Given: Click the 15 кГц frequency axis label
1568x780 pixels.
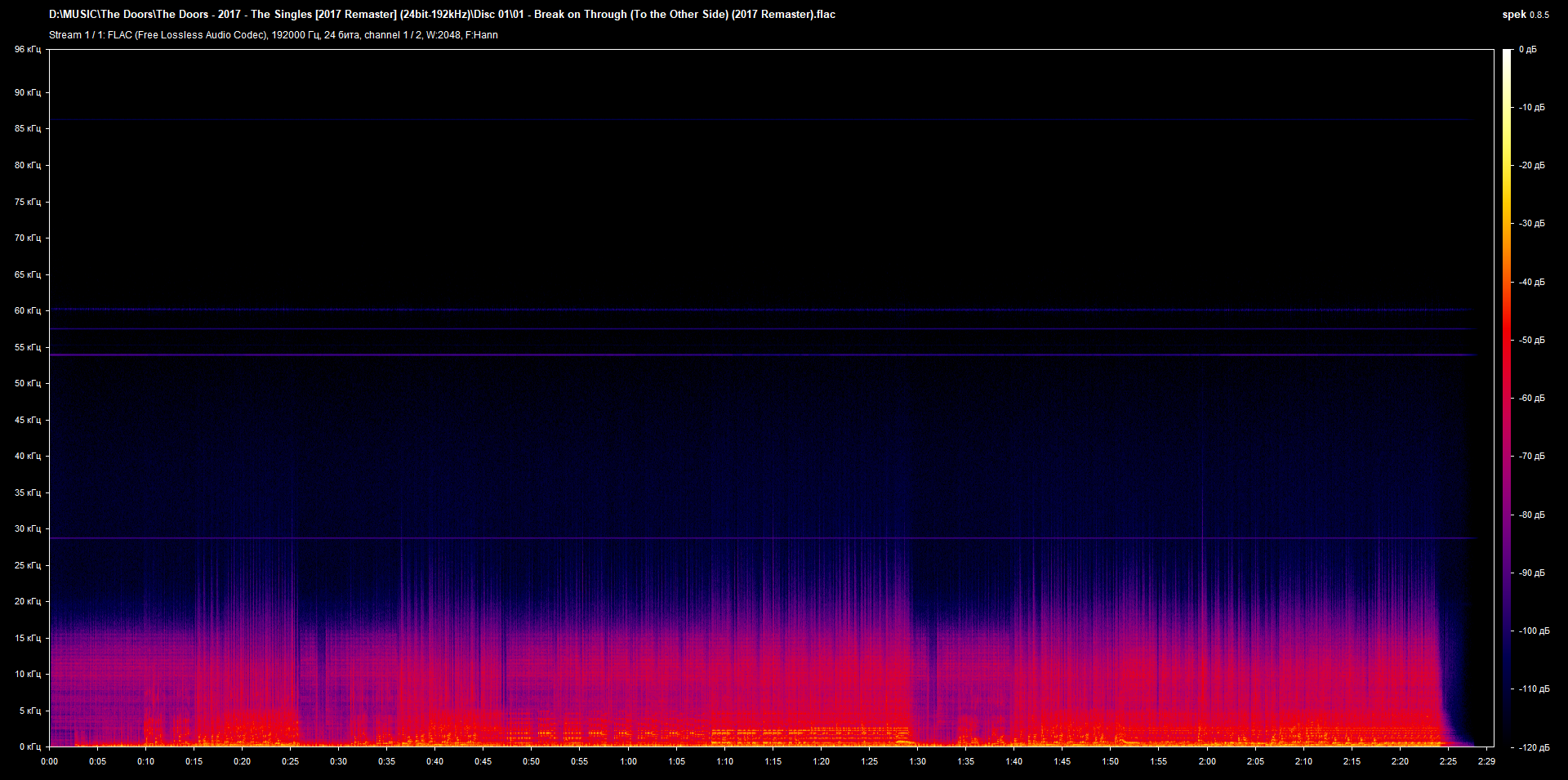Looking at the screenshot, I should (x=27, y=638).
